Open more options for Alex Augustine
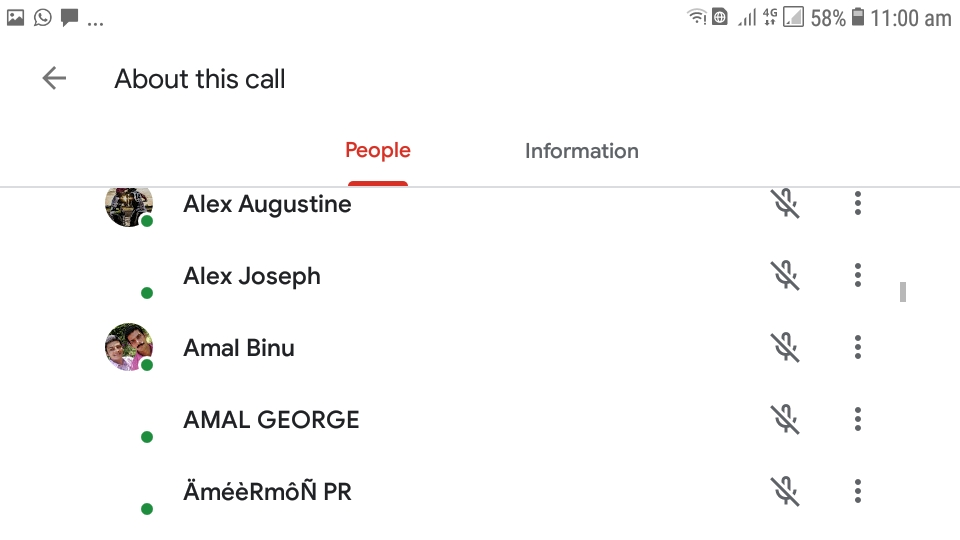Image resolution: width=960 pixels, height=540 pixels. click(858, 204)
